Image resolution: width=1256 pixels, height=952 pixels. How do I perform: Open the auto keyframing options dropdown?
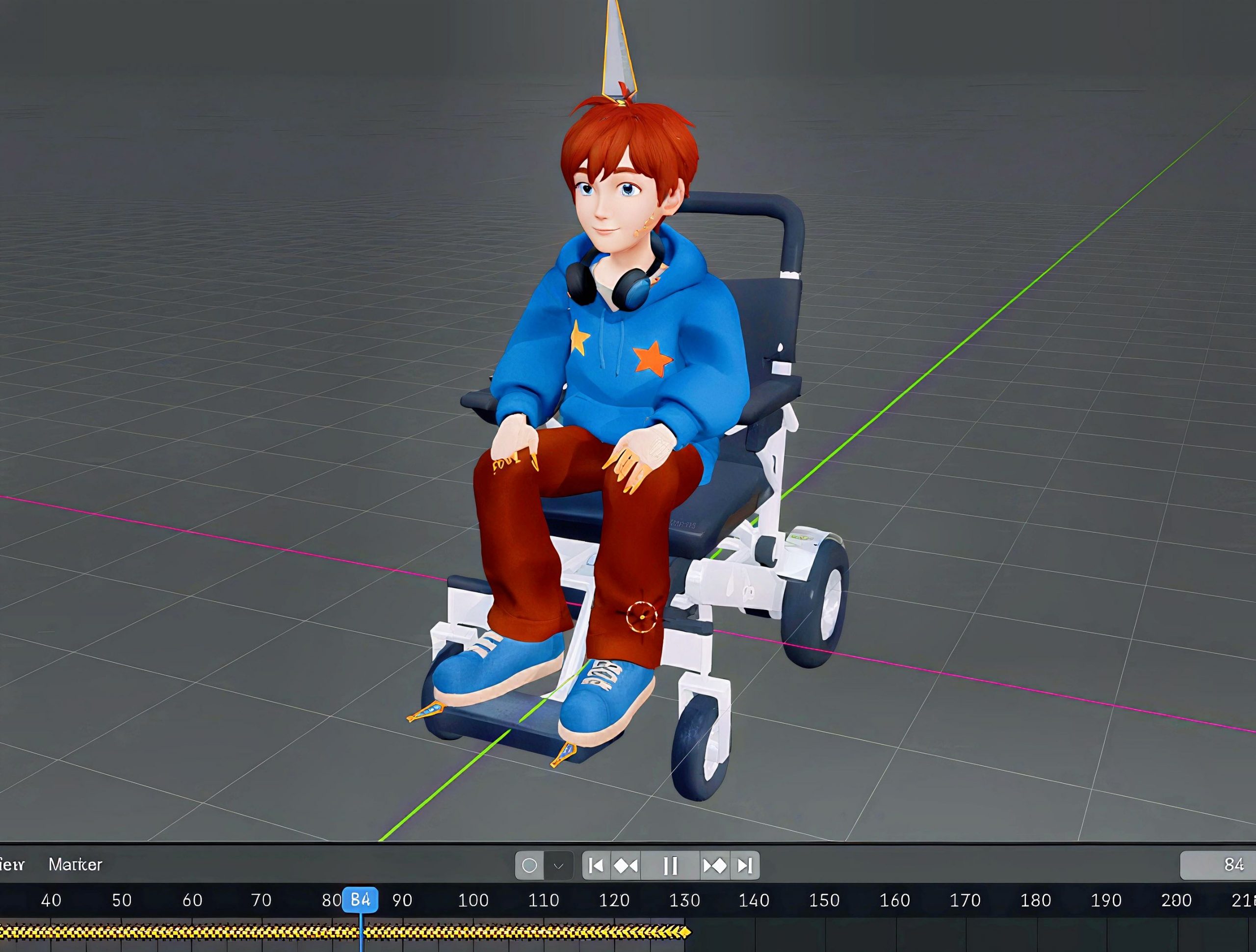click(x=559, y=866)
